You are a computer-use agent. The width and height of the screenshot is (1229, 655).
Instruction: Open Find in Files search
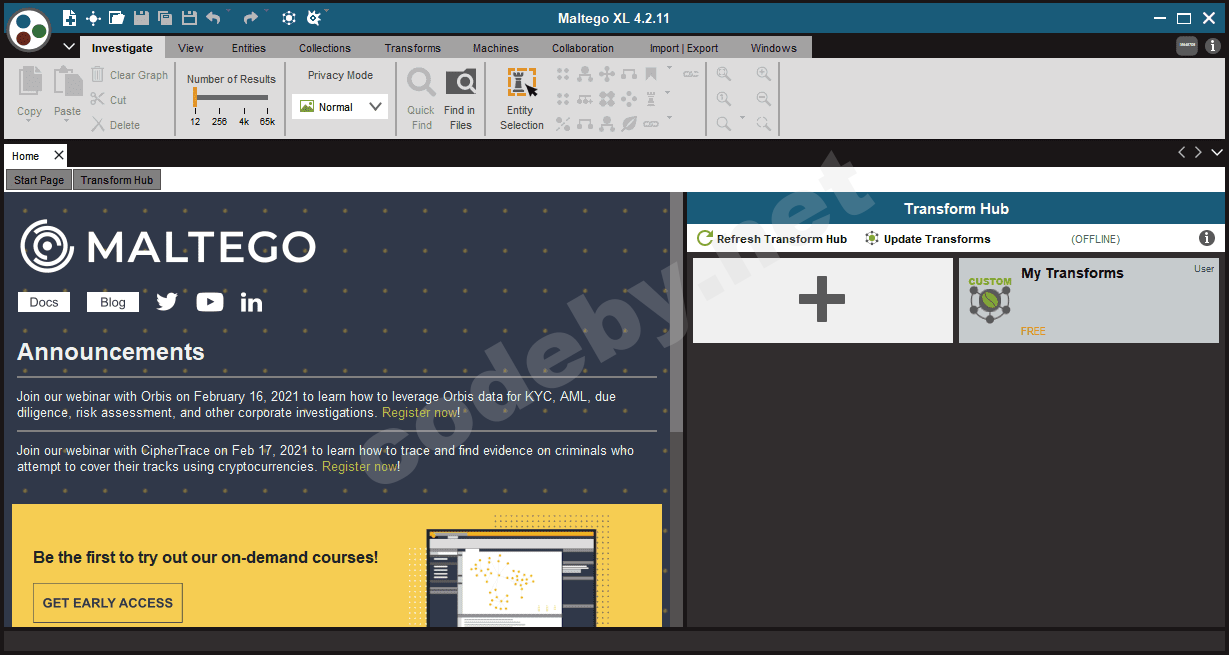tap(460, 98)
